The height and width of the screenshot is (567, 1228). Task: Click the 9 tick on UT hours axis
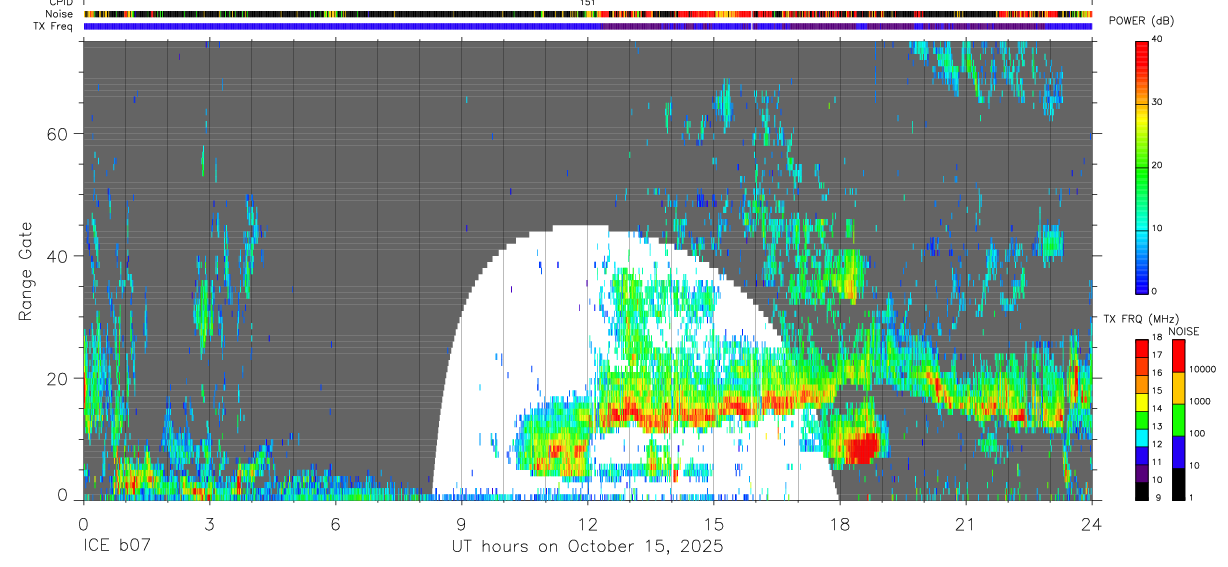(x=461, y=523)
